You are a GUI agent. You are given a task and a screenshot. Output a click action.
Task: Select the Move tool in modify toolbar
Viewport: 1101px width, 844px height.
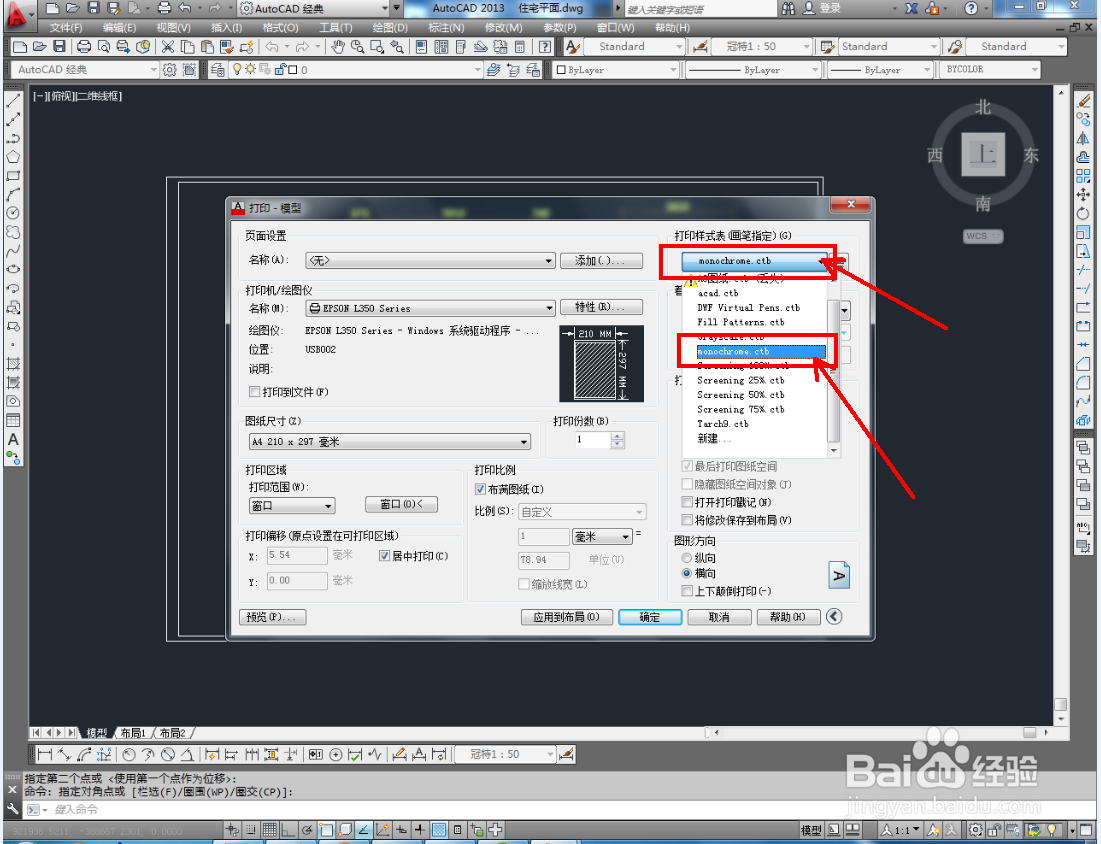(x=1083, y=194)
